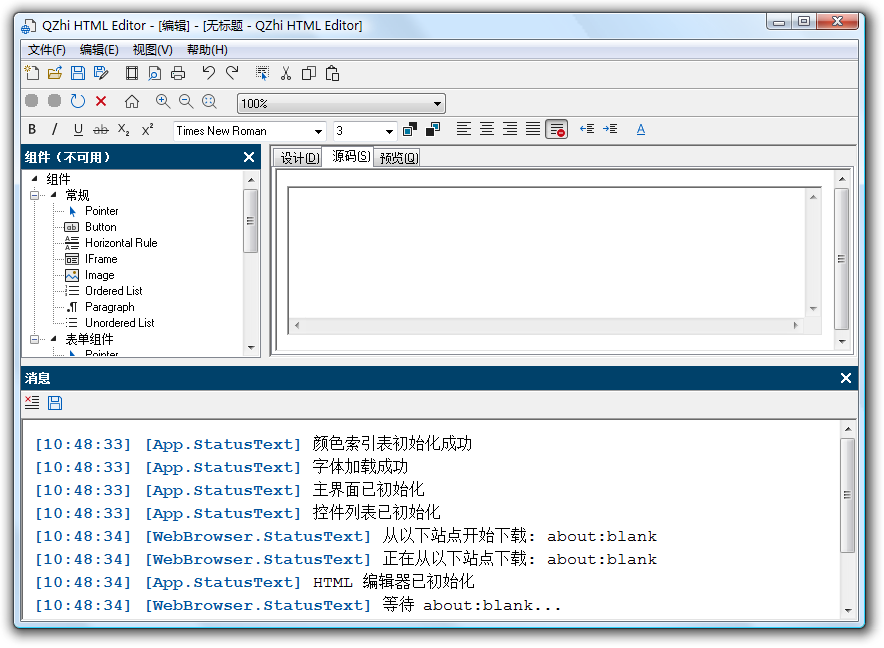The height and width of the screenshot is (648, 884).
Task: Open the font color A picker
Action: (x=640, y=130)
